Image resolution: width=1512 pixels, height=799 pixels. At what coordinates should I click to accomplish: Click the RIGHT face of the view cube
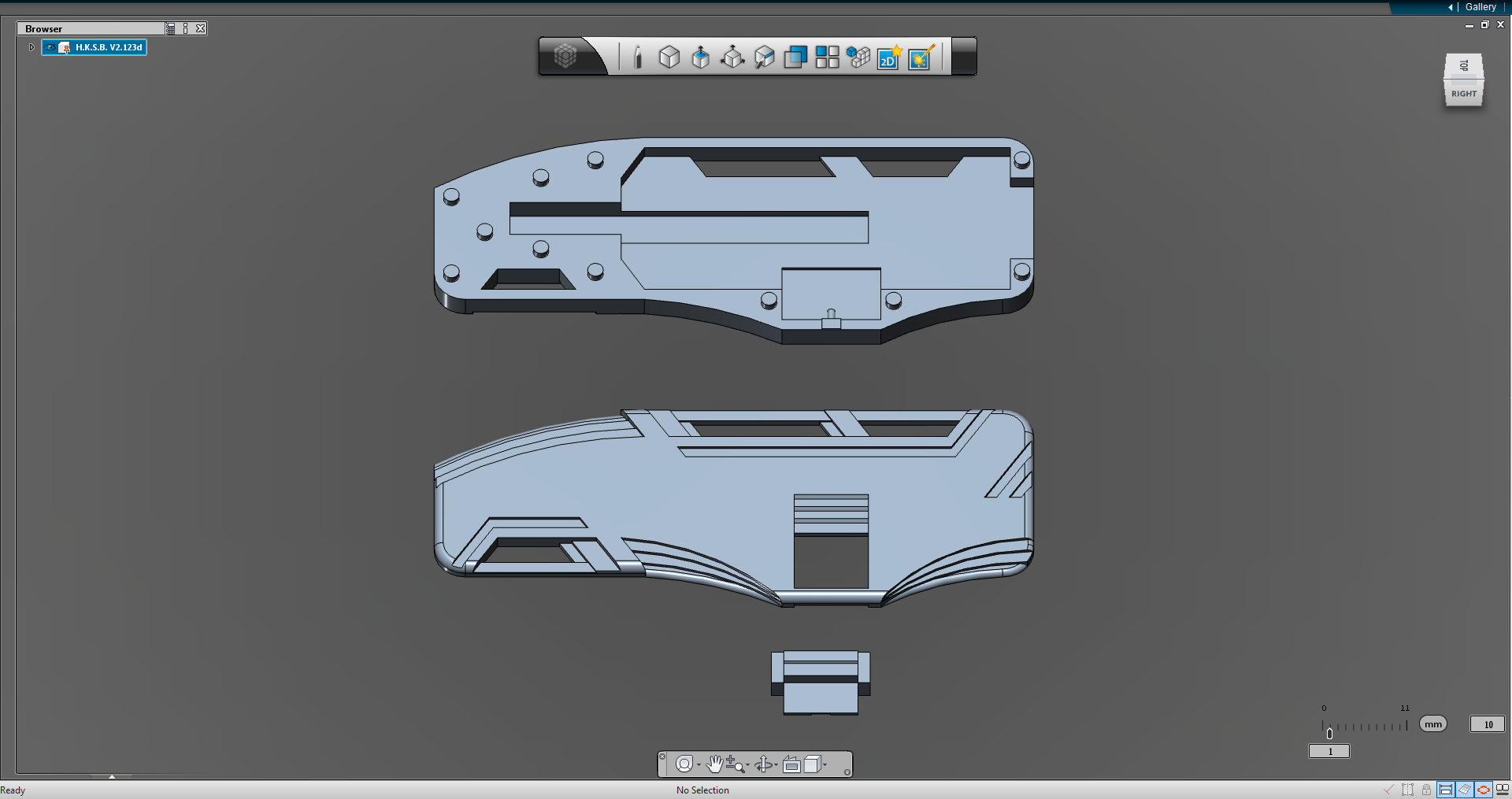tap(1464, 94)
